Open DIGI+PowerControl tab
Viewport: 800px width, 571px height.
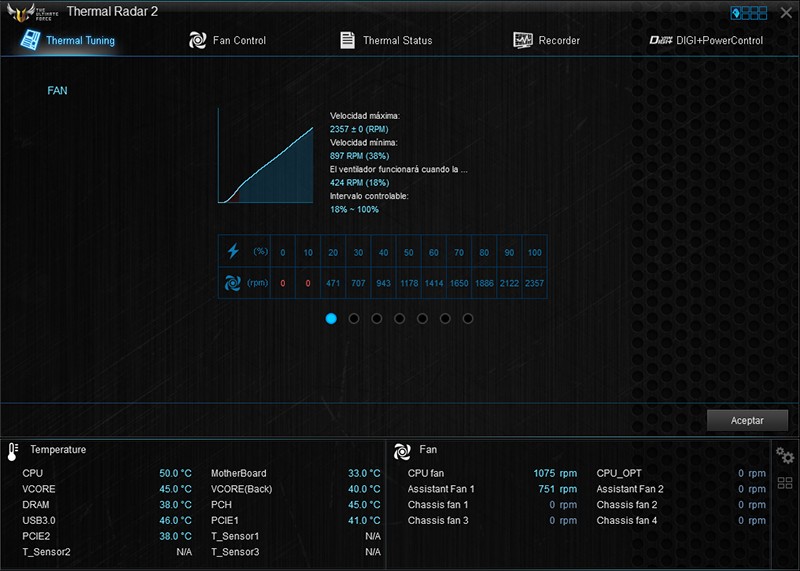tap(706, 40)
